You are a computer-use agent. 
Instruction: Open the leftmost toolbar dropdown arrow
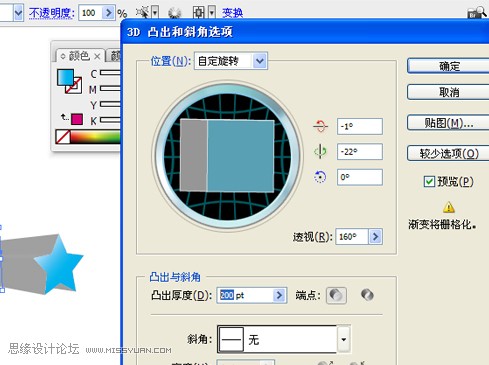[18, 13]
